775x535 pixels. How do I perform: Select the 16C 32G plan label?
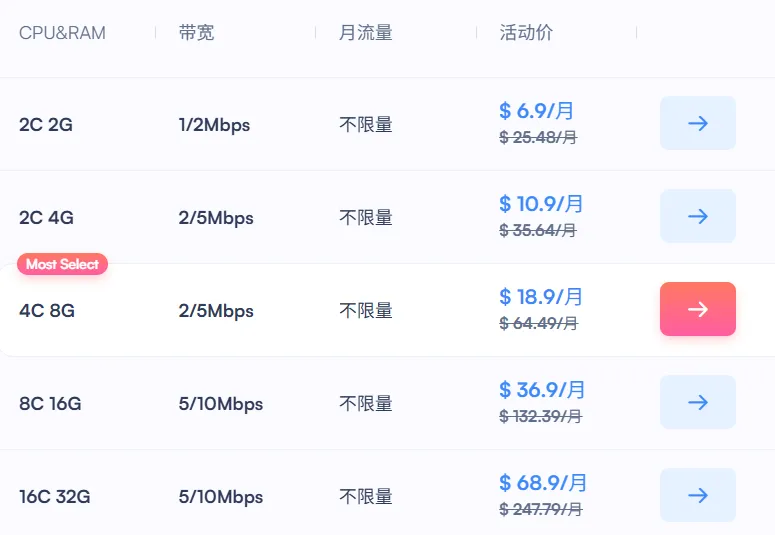click(55, 496)
